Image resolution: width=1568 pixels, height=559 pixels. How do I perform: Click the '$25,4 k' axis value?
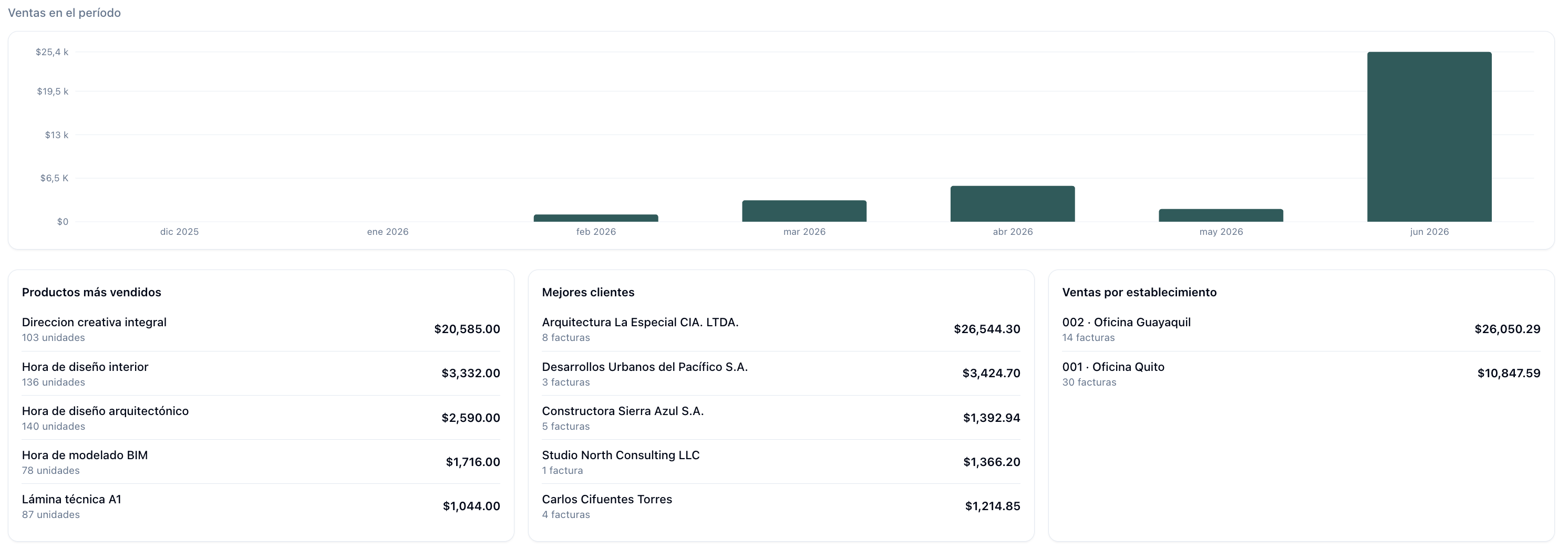53,53
